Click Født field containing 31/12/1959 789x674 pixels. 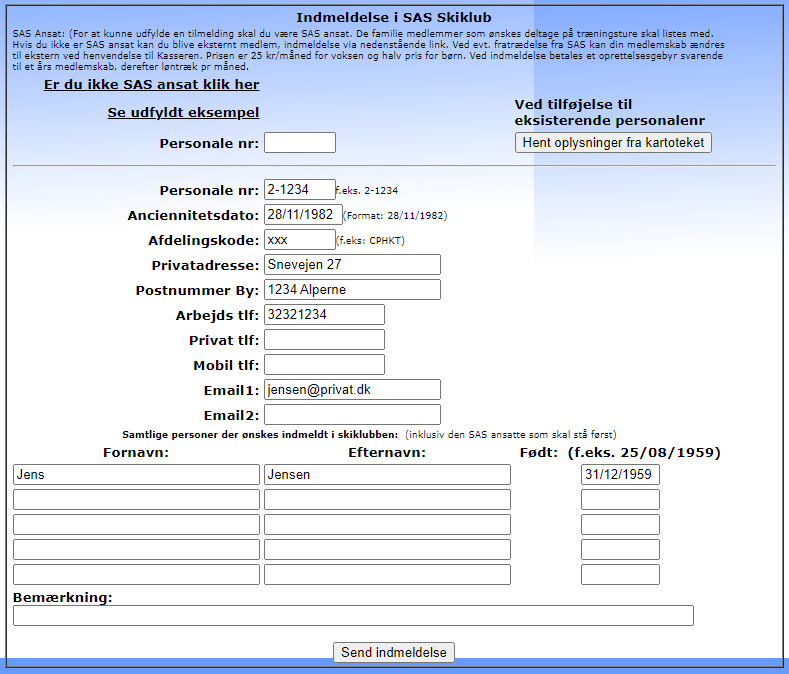click(x=620, y=475)
